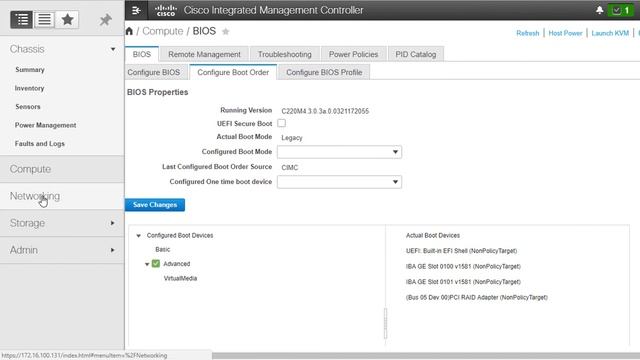Open Faults and Logs under Chassis
Image resolution: width=640 pixels, height=360 pixels.
(x=40, y=144)
